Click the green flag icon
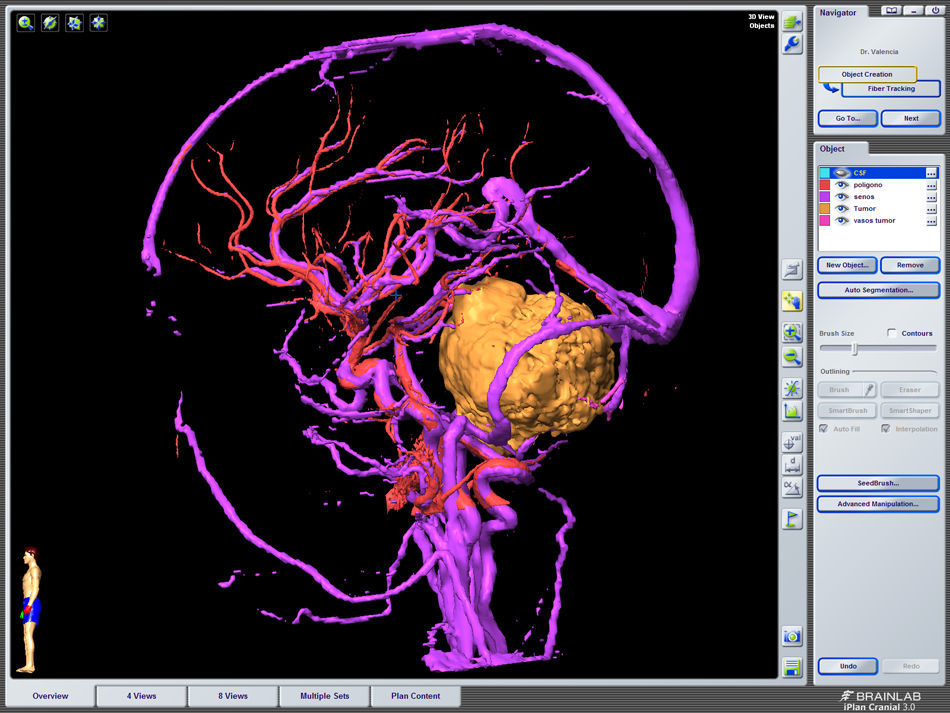The height and width of the screenshot is (713, 950). [x=792, y=519]
